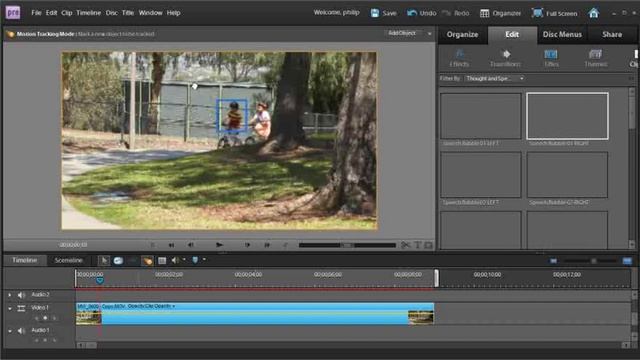Select Speech Bubble 02 LEFT thumbnail
640x360 pixels.
pos(481,175)
